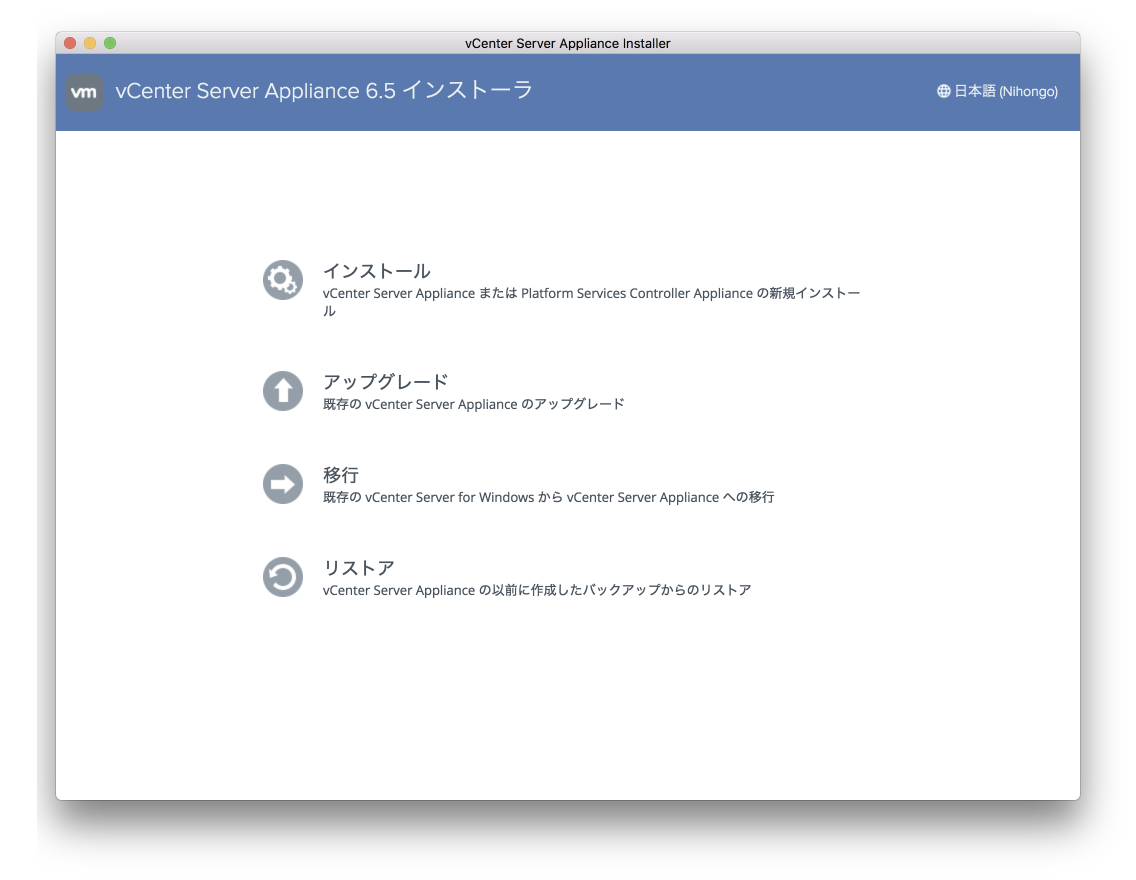Screen dimensions: 1136x880
Task: Click the vCenter Server Appliance Installer title bar
Action: (x=567, y=43)
